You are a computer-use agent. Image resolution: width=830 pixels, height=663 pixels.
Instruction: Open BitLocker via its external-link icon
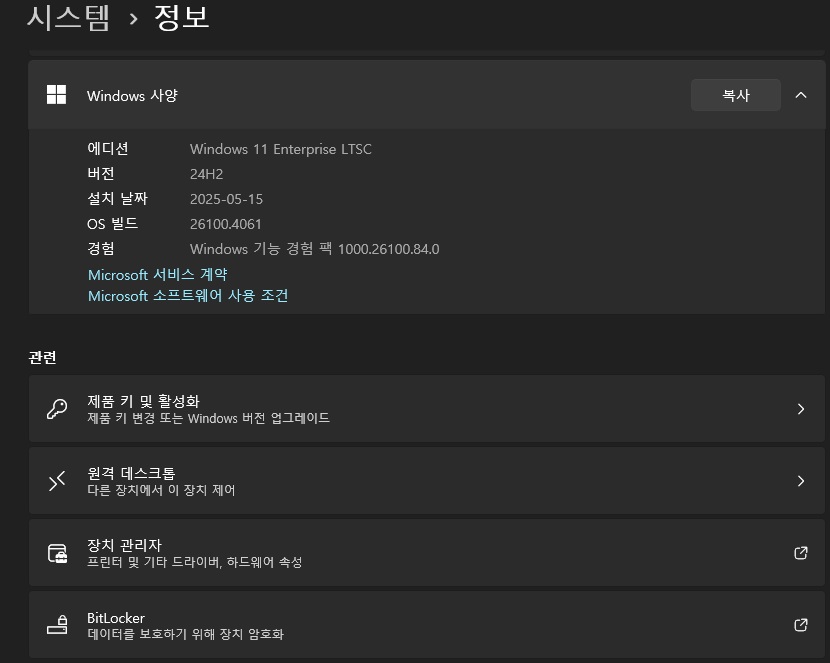(801, 625)
